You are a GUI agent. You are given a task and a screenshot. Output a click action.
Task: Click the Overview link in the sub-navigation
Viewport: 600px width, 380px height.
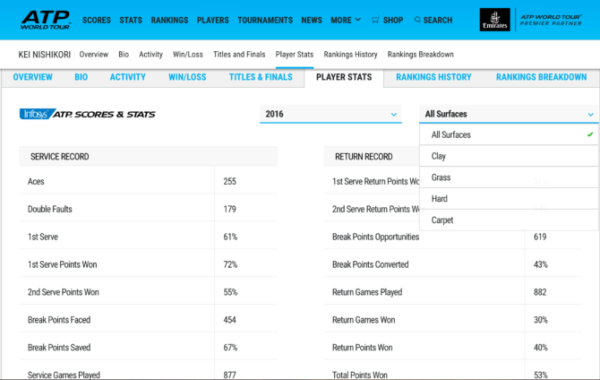(x=94, y=54)
